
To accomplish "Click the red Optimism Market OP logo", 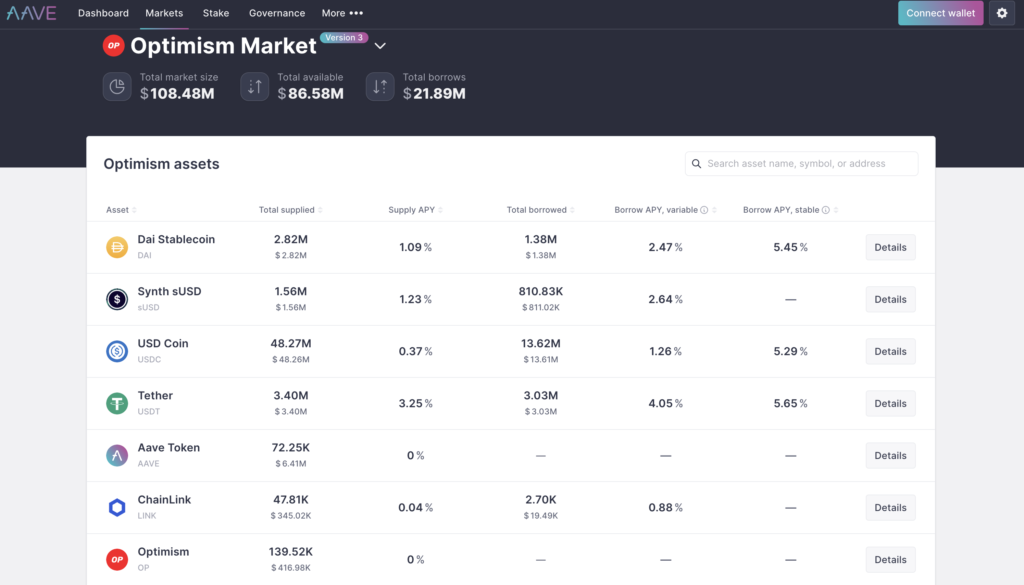I will (x=114, y=46).
